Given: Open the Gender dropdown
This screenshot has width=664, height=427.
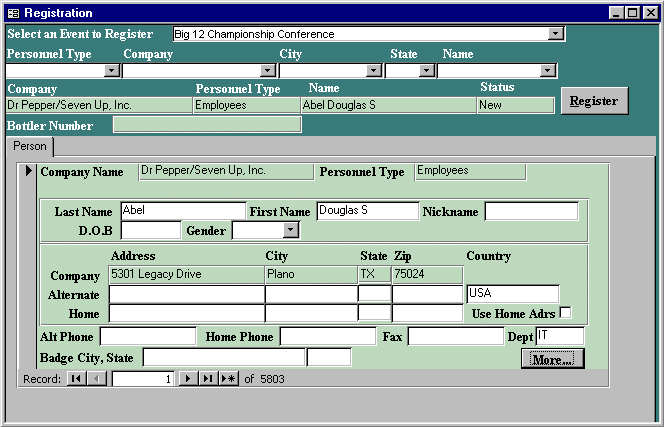Looking at the screenshot, I should (x=290, y=230).
